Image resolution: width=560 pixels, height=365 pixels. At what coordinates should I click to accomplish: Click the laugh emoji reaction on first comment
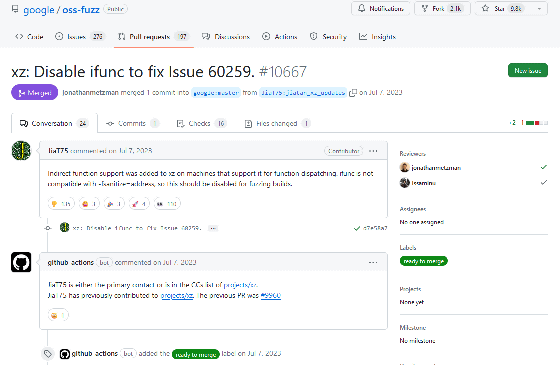(89, 204)
